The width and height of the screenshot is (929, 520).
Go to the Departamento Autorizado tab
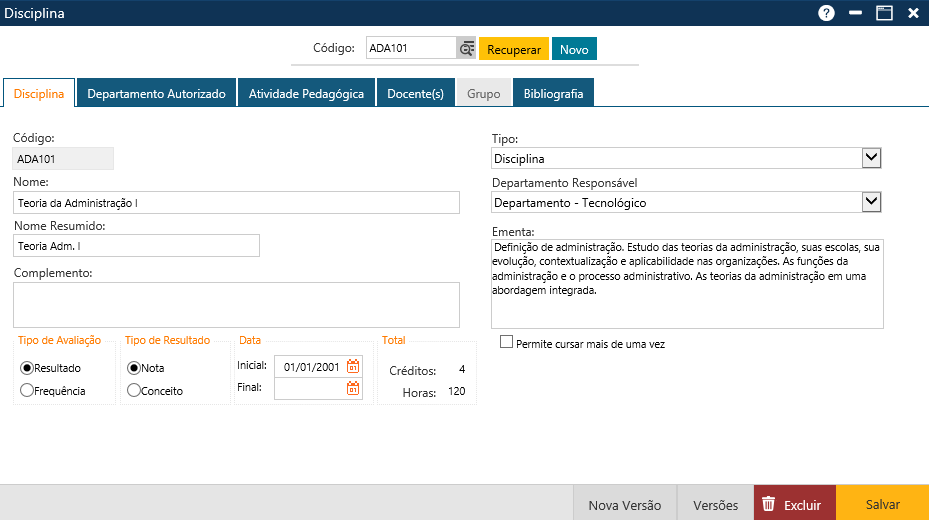tap(156, 93)
